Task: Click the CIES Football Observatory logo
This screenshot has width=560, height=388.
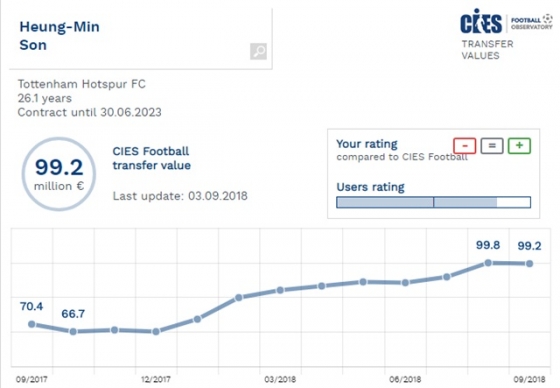Action: [506, 22]
